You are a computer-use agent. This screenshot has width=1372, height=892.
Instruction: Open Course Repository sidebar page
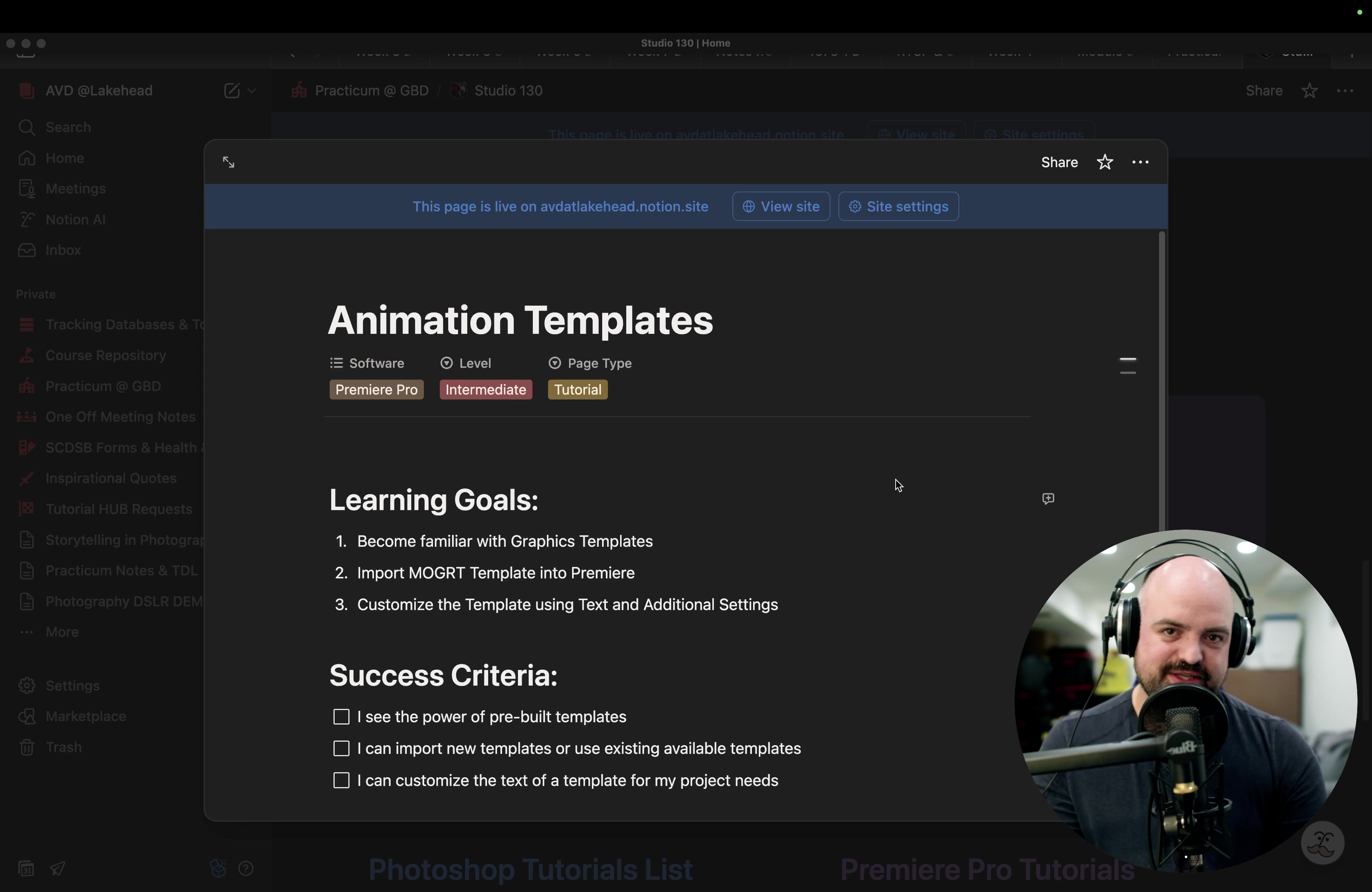[106, 355]
